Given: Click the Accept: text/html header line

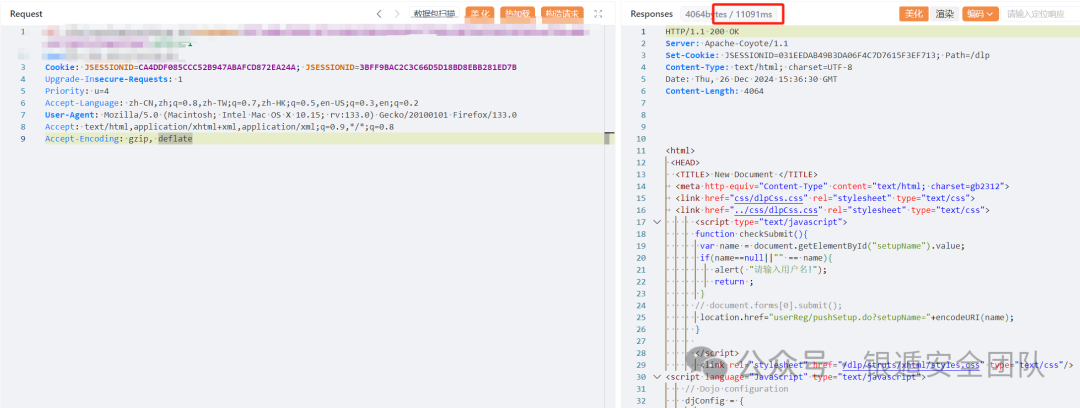Looking at the screenshot, I should point(220,127).
